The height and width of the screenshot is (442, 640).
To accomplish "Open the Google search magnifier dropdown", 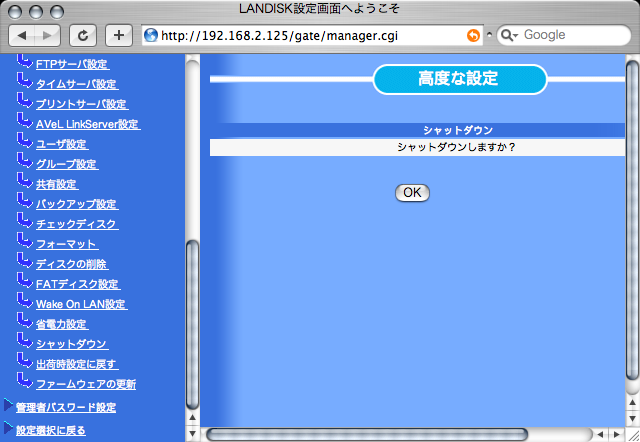I will [509, 36].
